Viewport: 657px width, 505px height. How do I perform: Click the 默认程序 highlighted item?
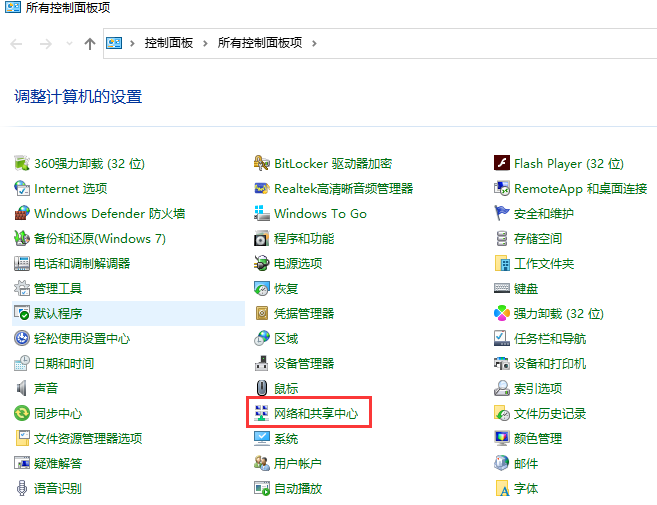pos(58,313)
